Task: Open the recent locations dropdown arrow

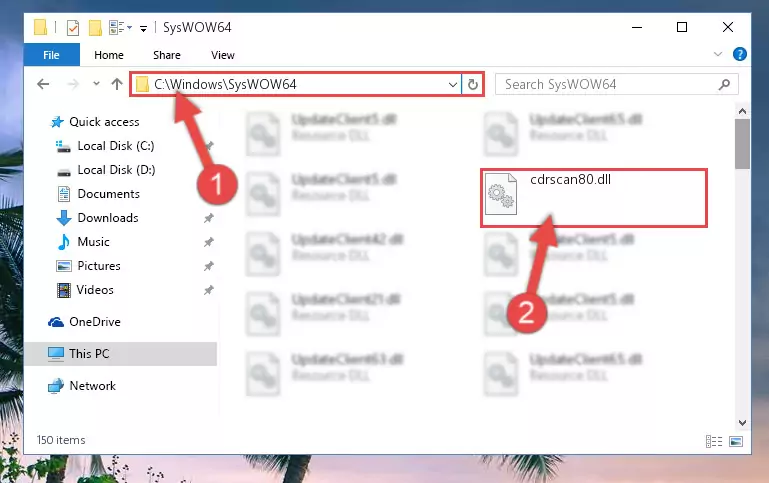Action: [x=96, y=84]
